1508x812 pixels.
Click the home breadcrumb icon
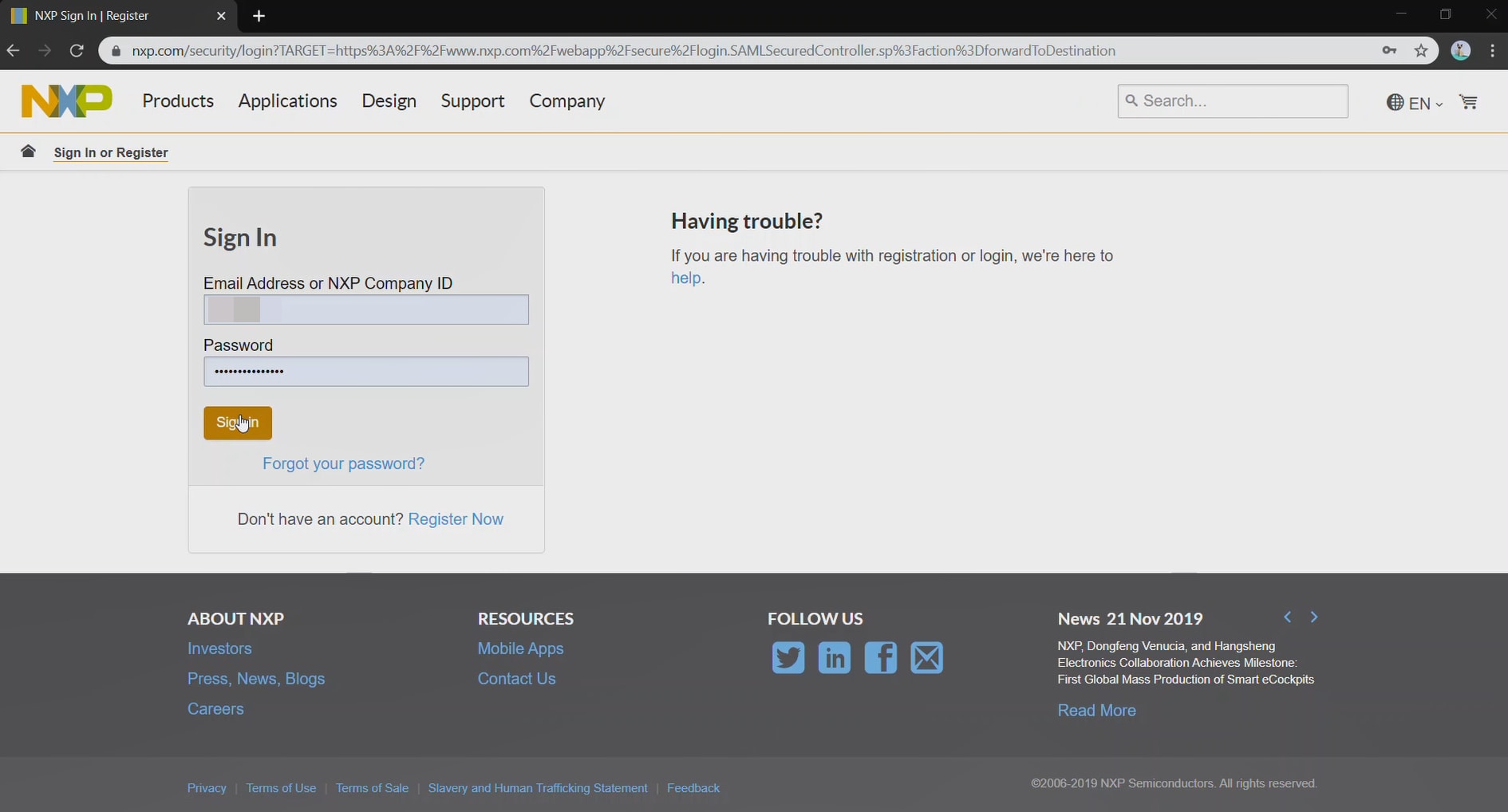(28, 152)
